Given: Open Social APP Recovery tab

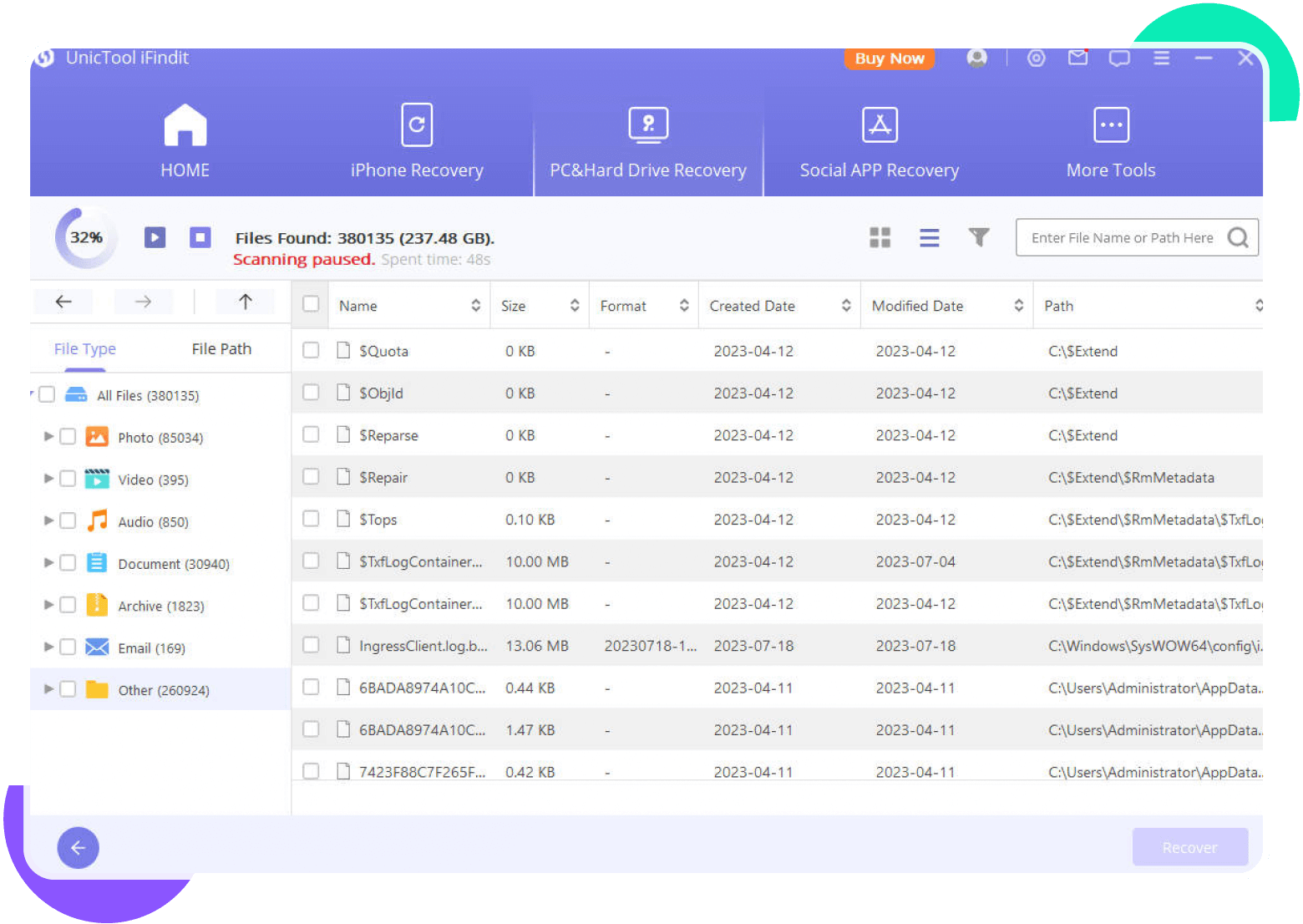Looking at the screenshot, I should pyautogui.click(x=880, y=141).
